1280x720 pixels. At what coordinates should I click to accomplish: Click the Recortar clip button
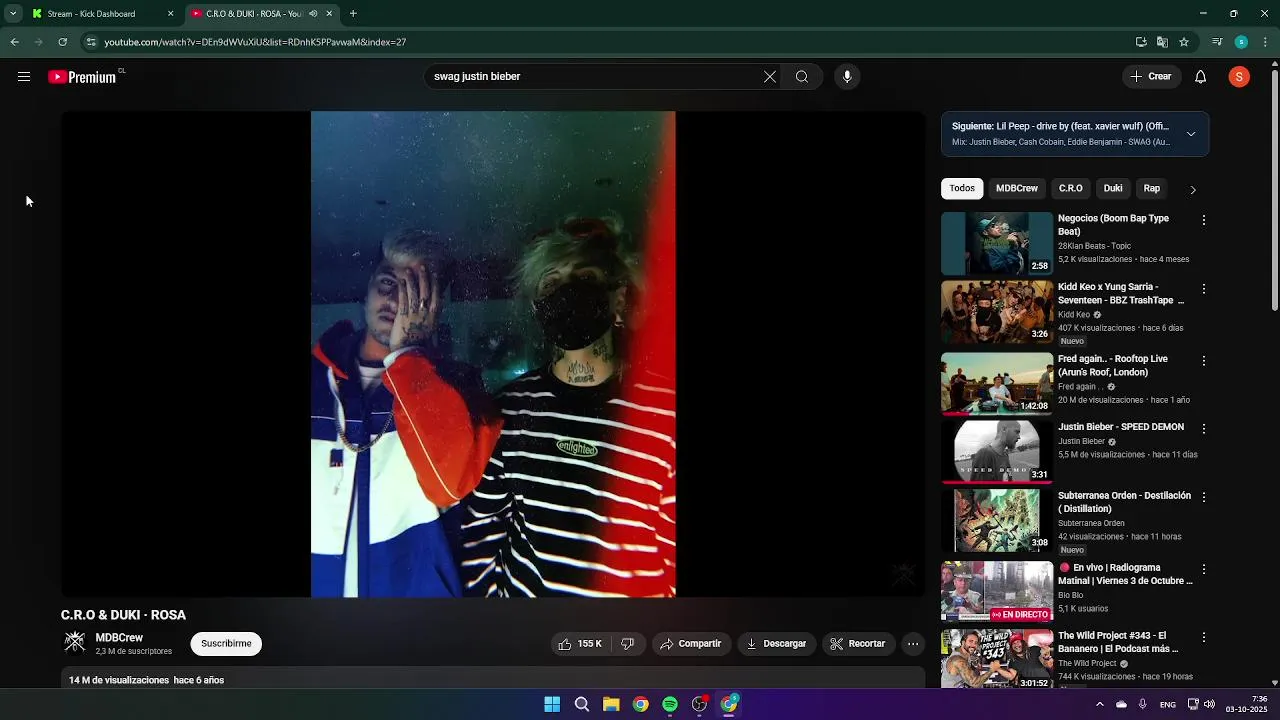857,644
